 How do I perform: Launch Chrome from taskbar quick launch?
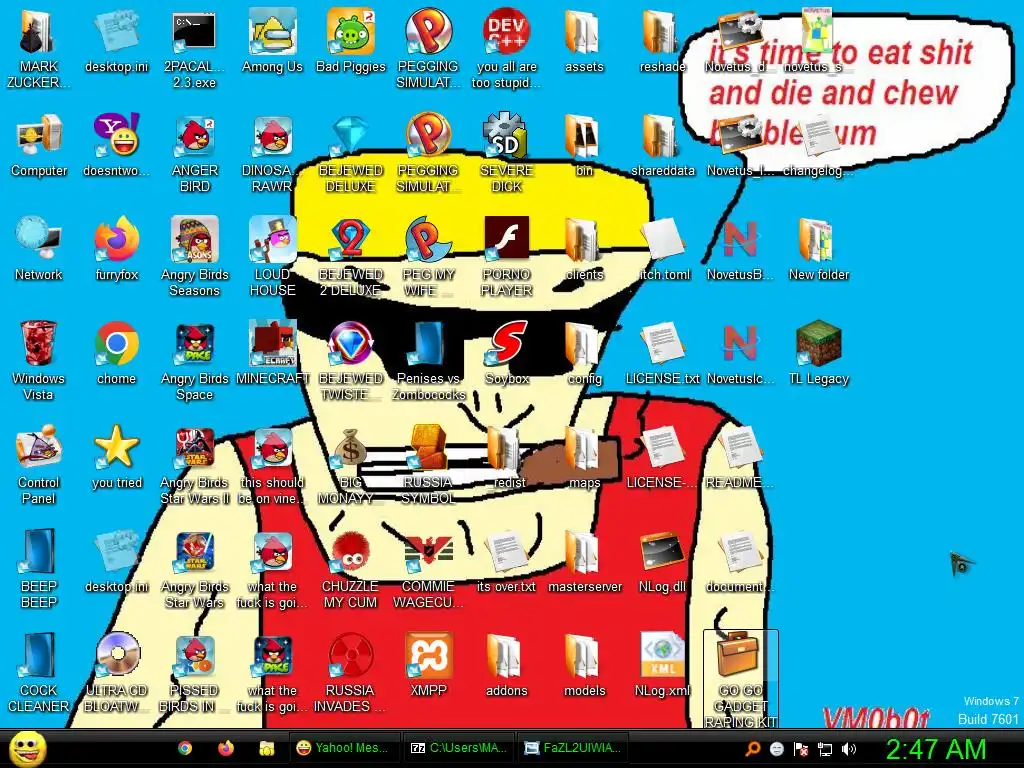click(x=185, y=748)
